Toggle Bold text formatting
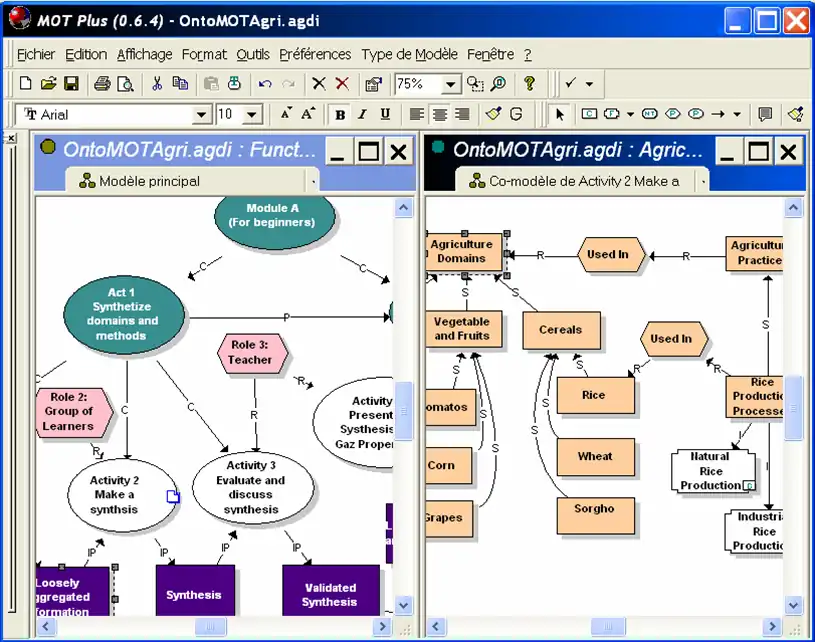The image size is (815, 642). click(x=340, y=114)
